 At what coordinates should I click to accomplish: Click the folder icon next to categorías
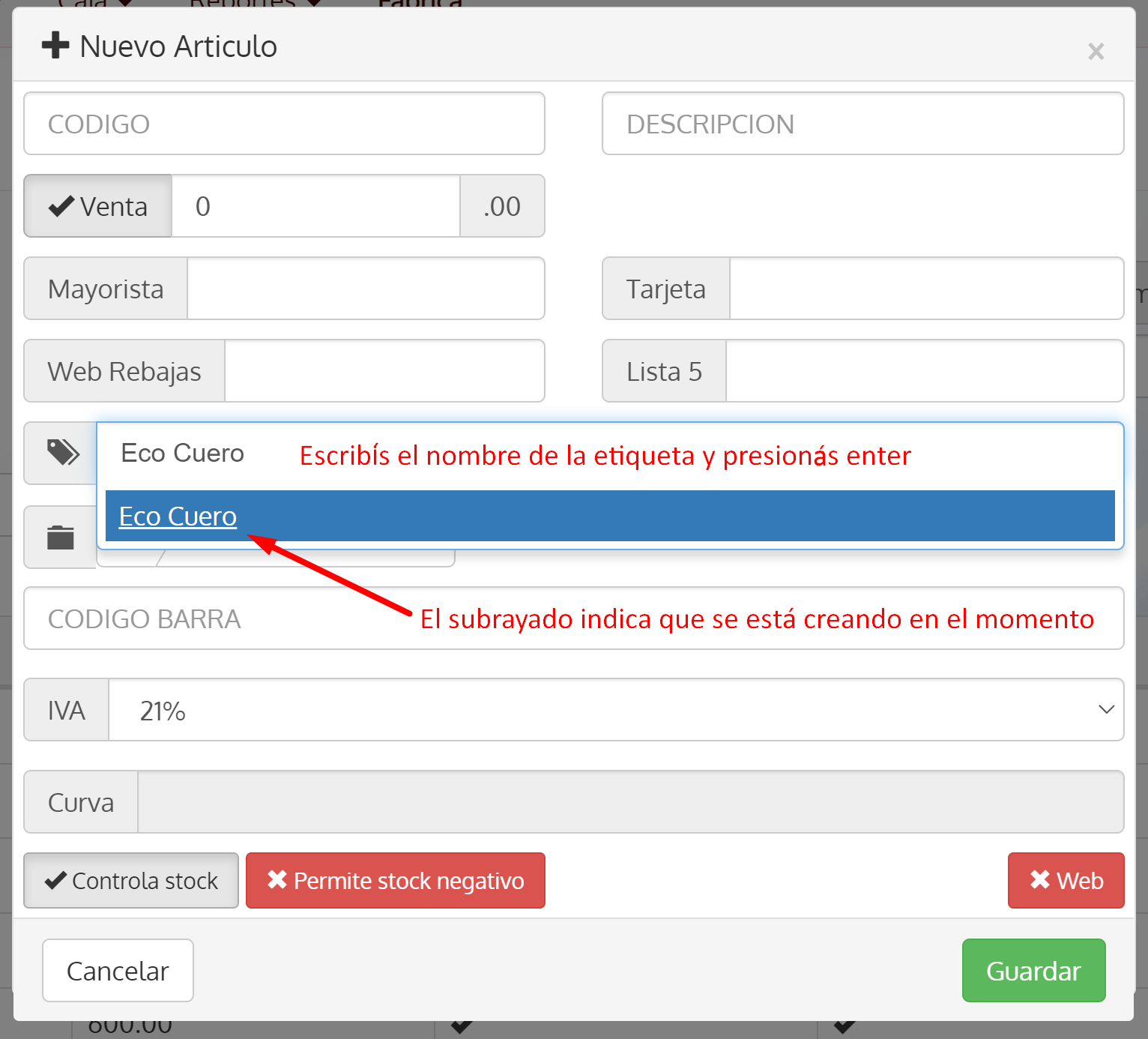(62, 537)
